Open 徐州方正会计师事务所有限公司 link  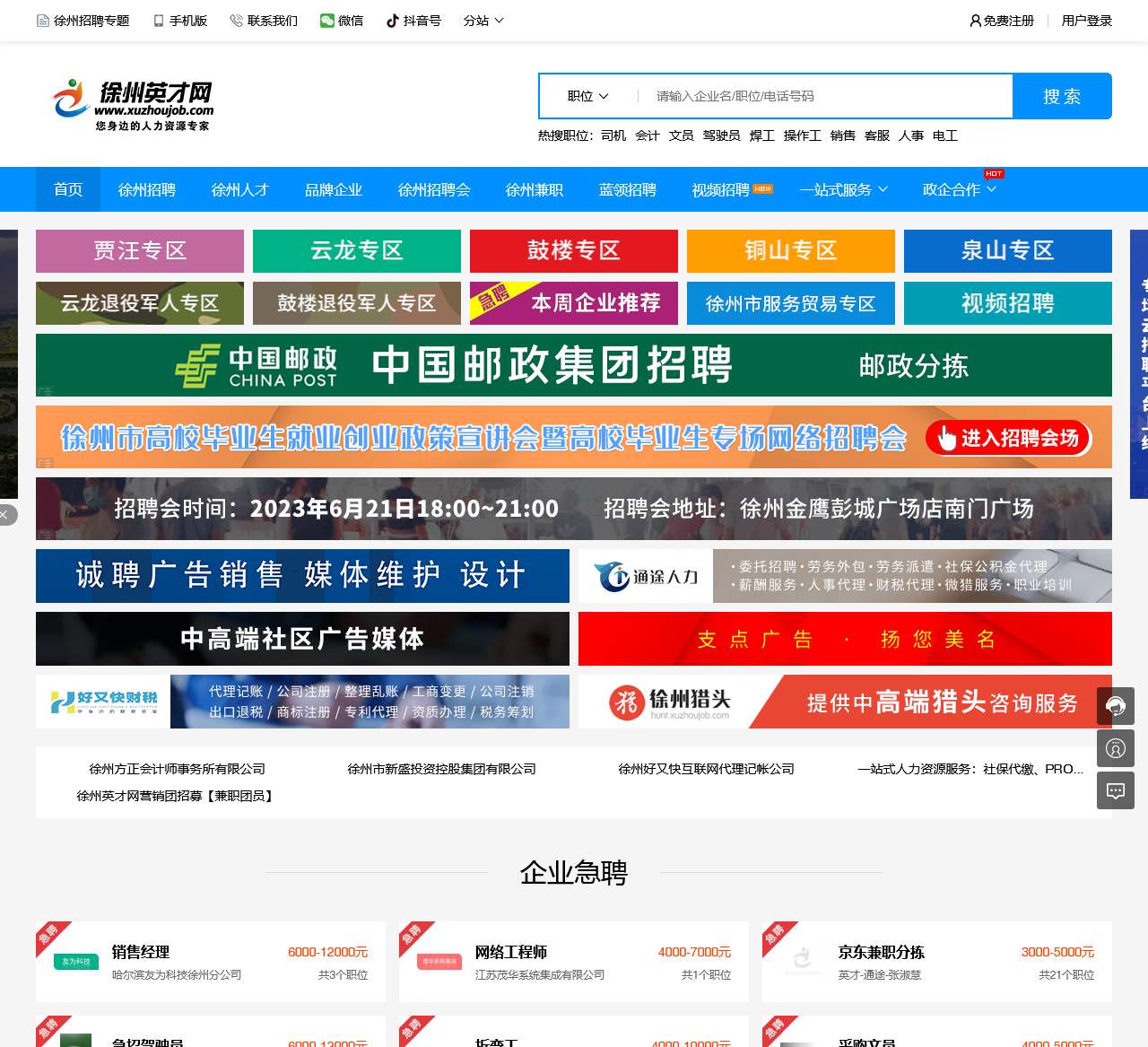(177, 769)
